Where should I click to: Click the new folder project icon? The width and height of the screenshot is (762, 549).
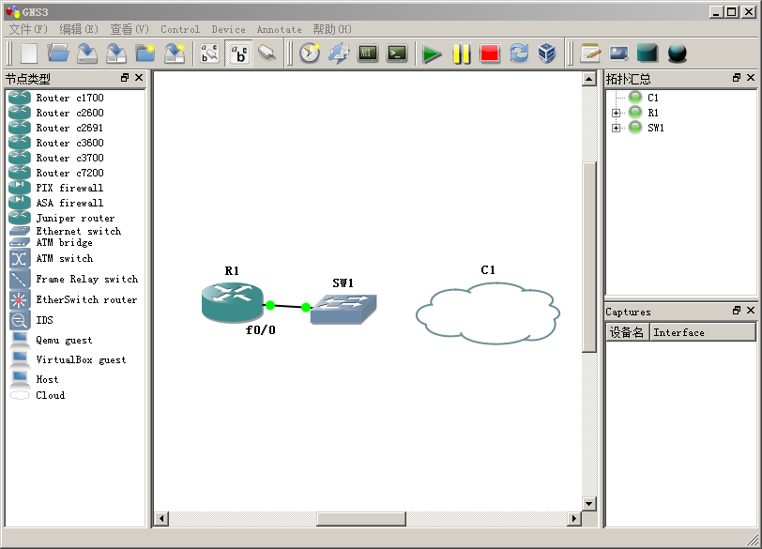pos(145,53)
